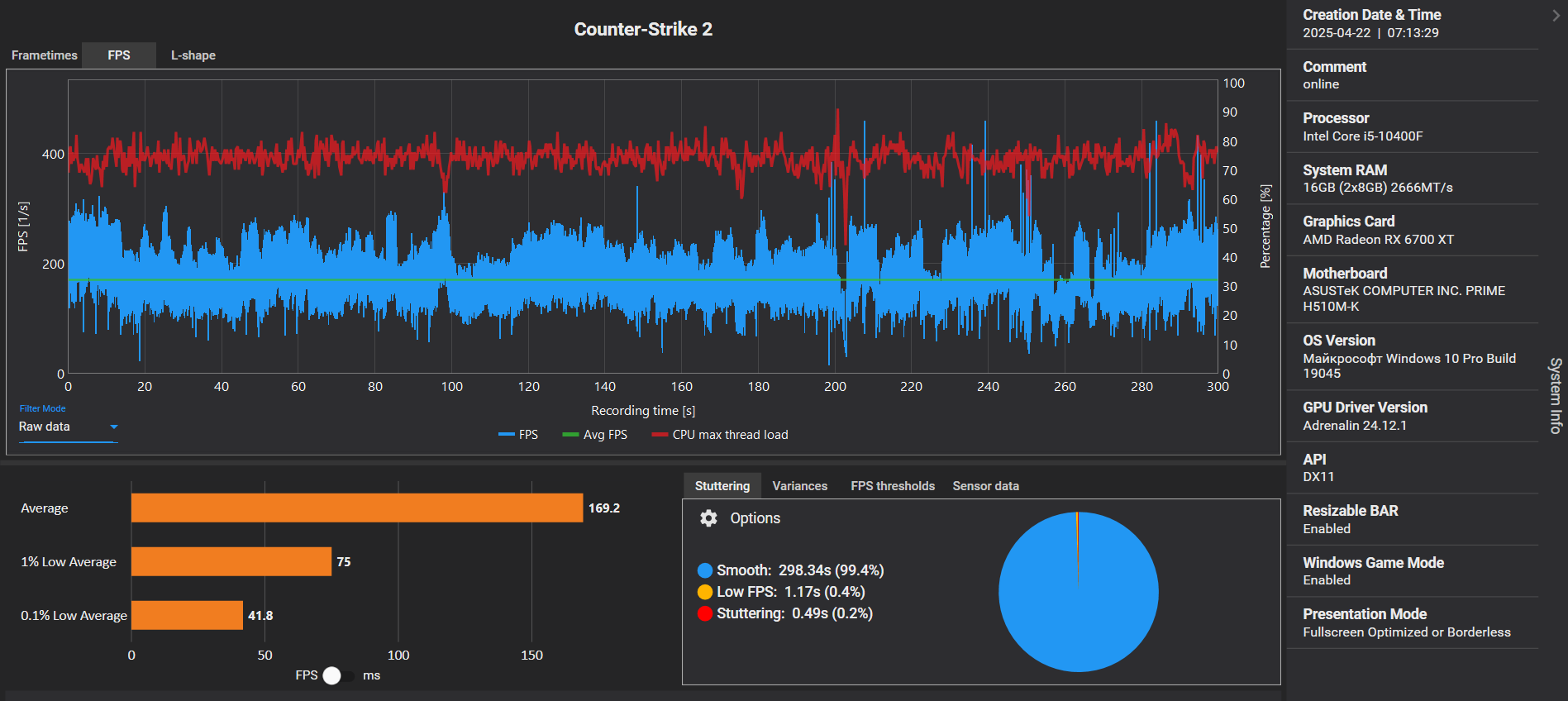The width and height of the screenshot is (1568, 701).
Task: Hide the CPU max thread load legend series
Action: click(720, 435)
